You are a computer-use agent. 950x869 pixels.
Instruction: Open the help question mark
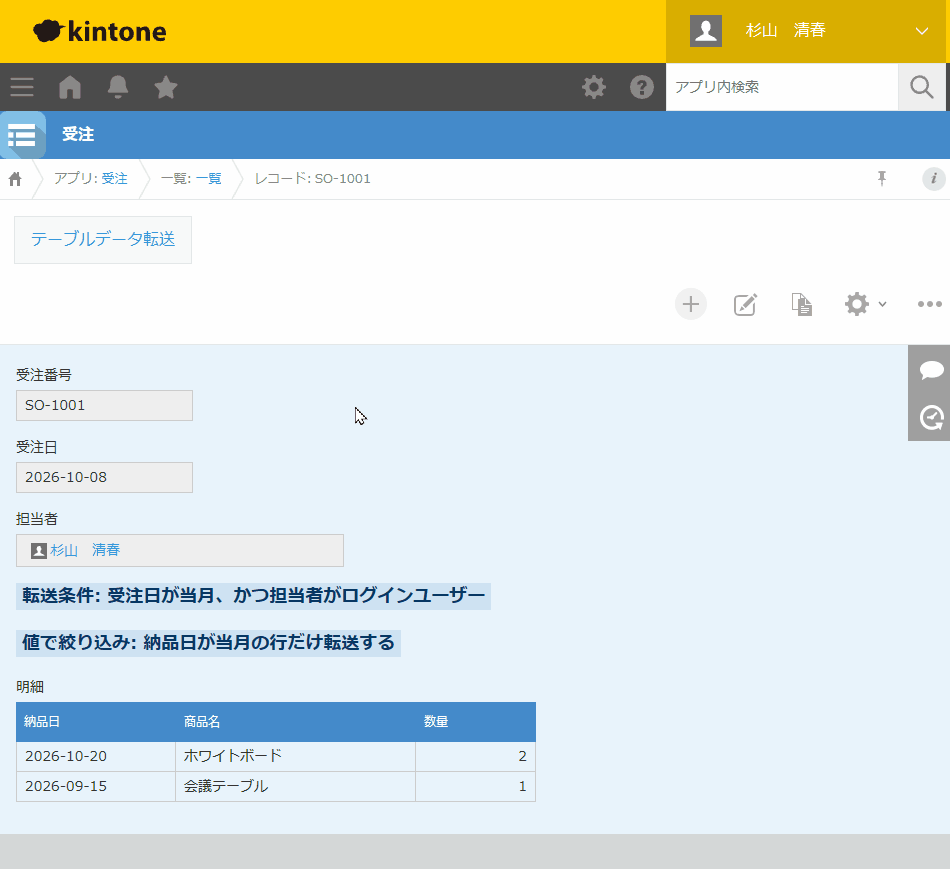pyautogui.click(x=642, y=87)
